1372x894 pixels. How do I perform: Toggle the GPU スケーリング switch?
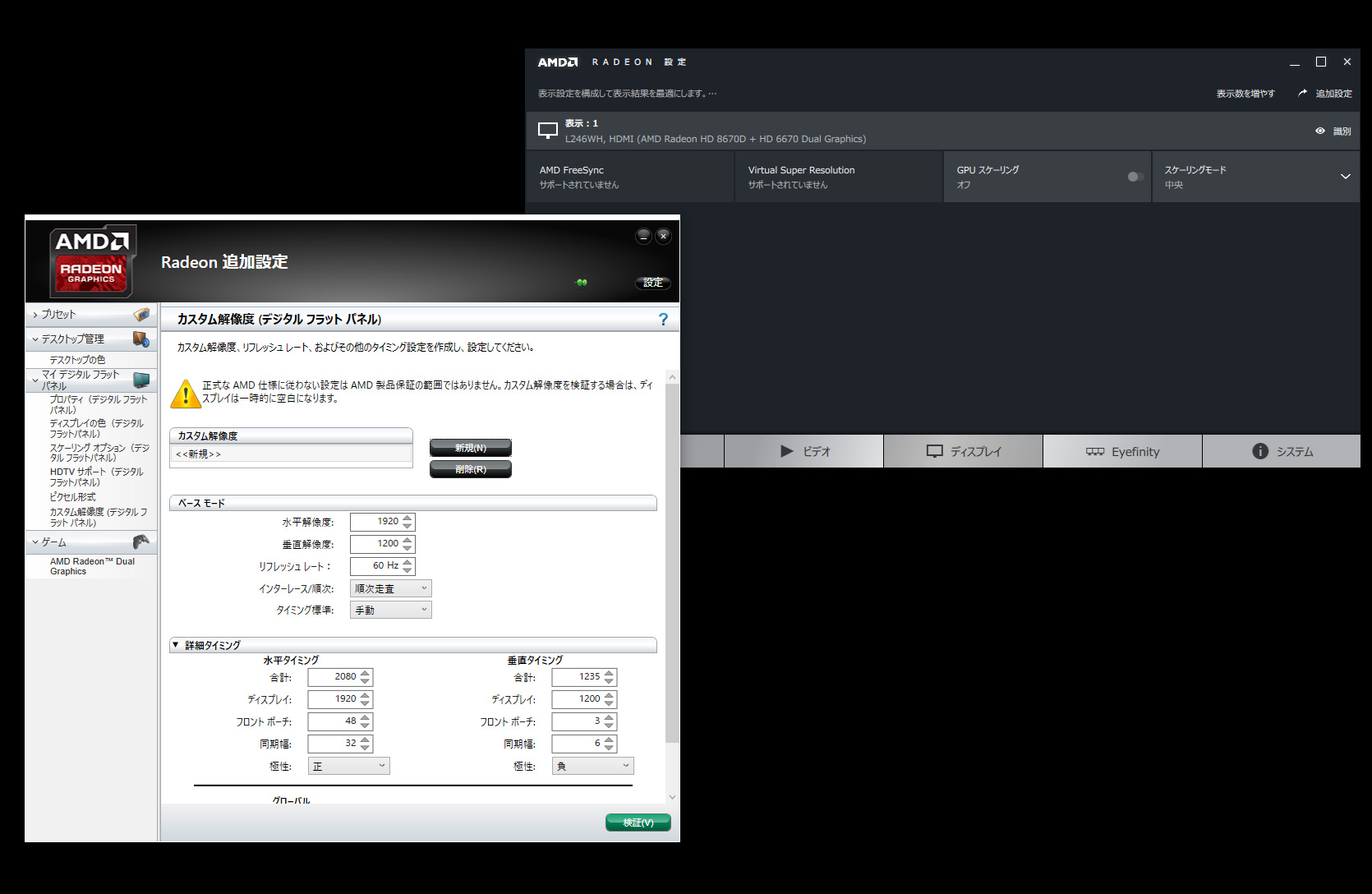(x=1135, y=177)
